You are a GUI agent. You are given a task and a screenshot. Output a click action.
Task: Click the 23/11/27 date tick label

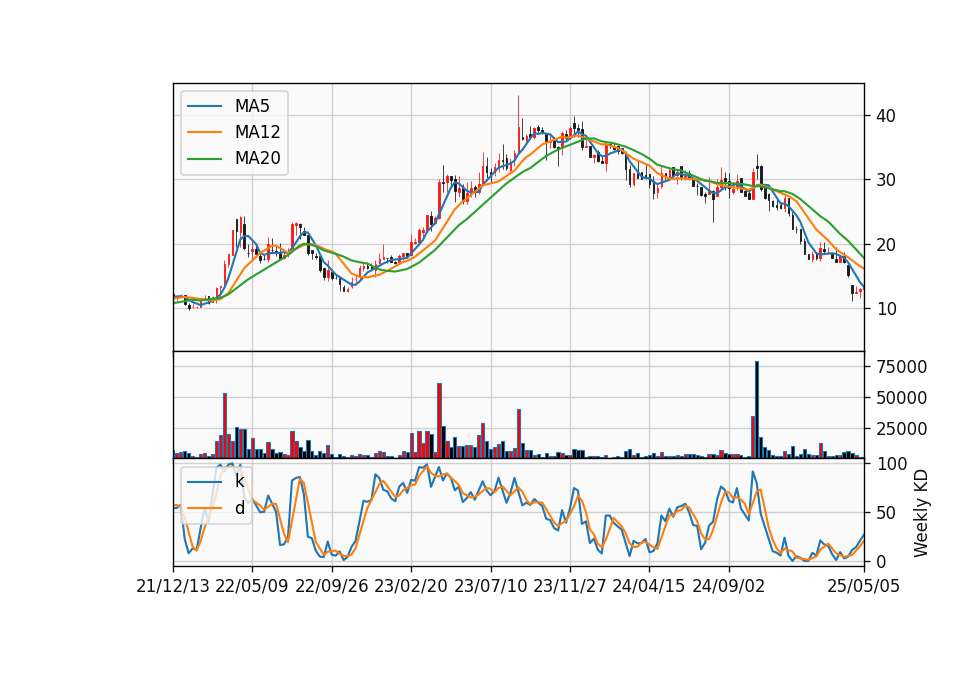tap(570, 586)
